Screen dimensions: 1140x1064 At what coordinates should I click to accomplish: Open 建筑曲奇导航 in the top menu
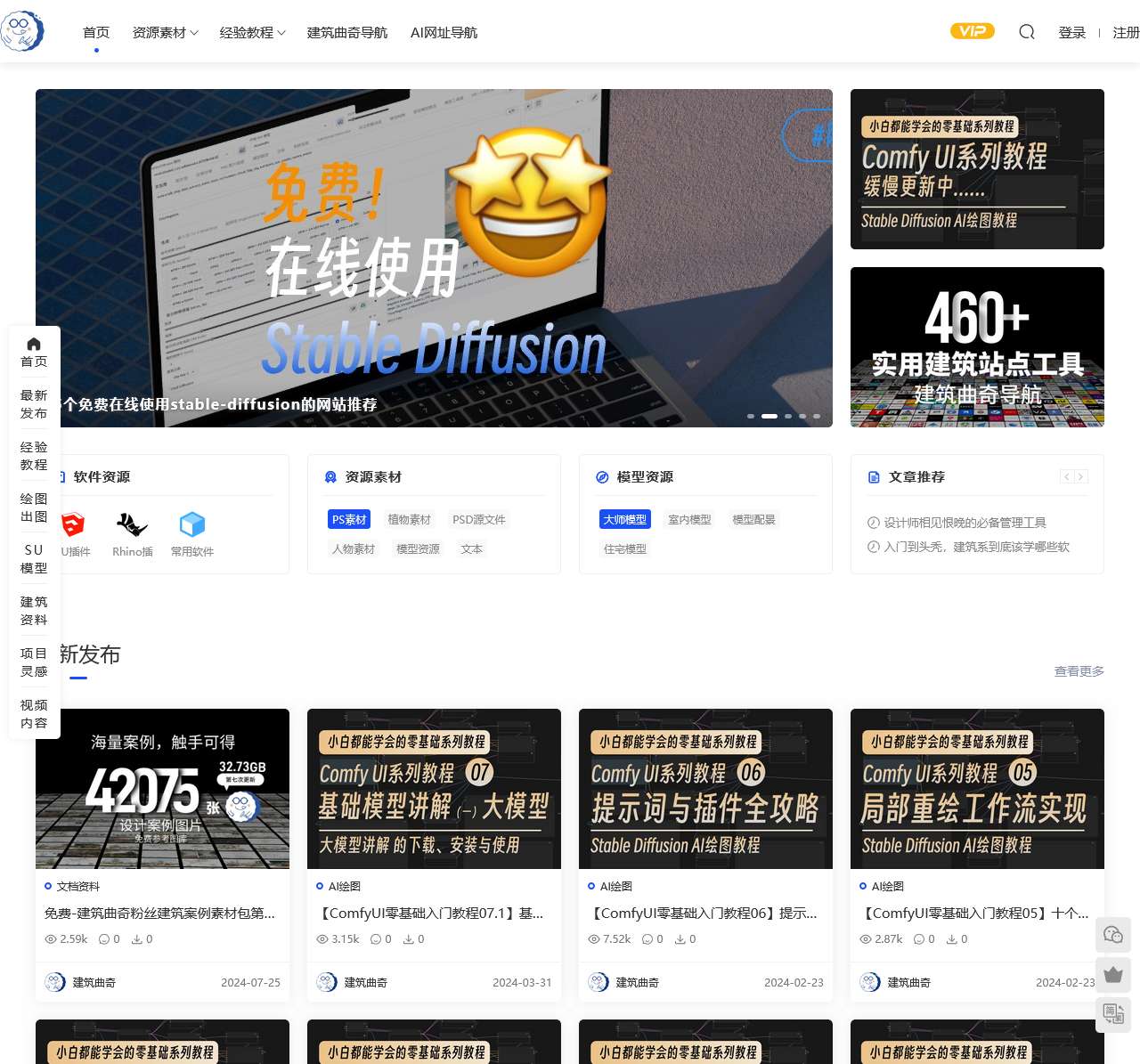click(347, 33)
